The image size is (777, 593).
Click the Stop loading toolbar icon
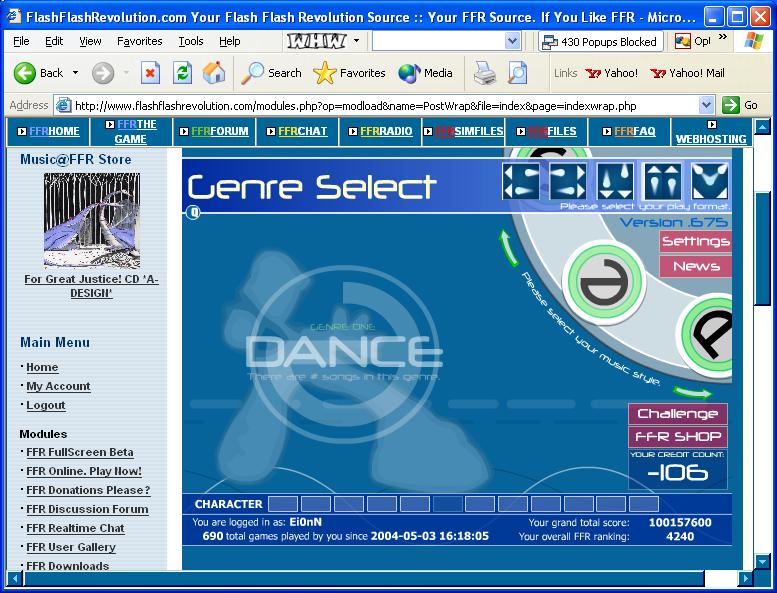tap(150, 73)
